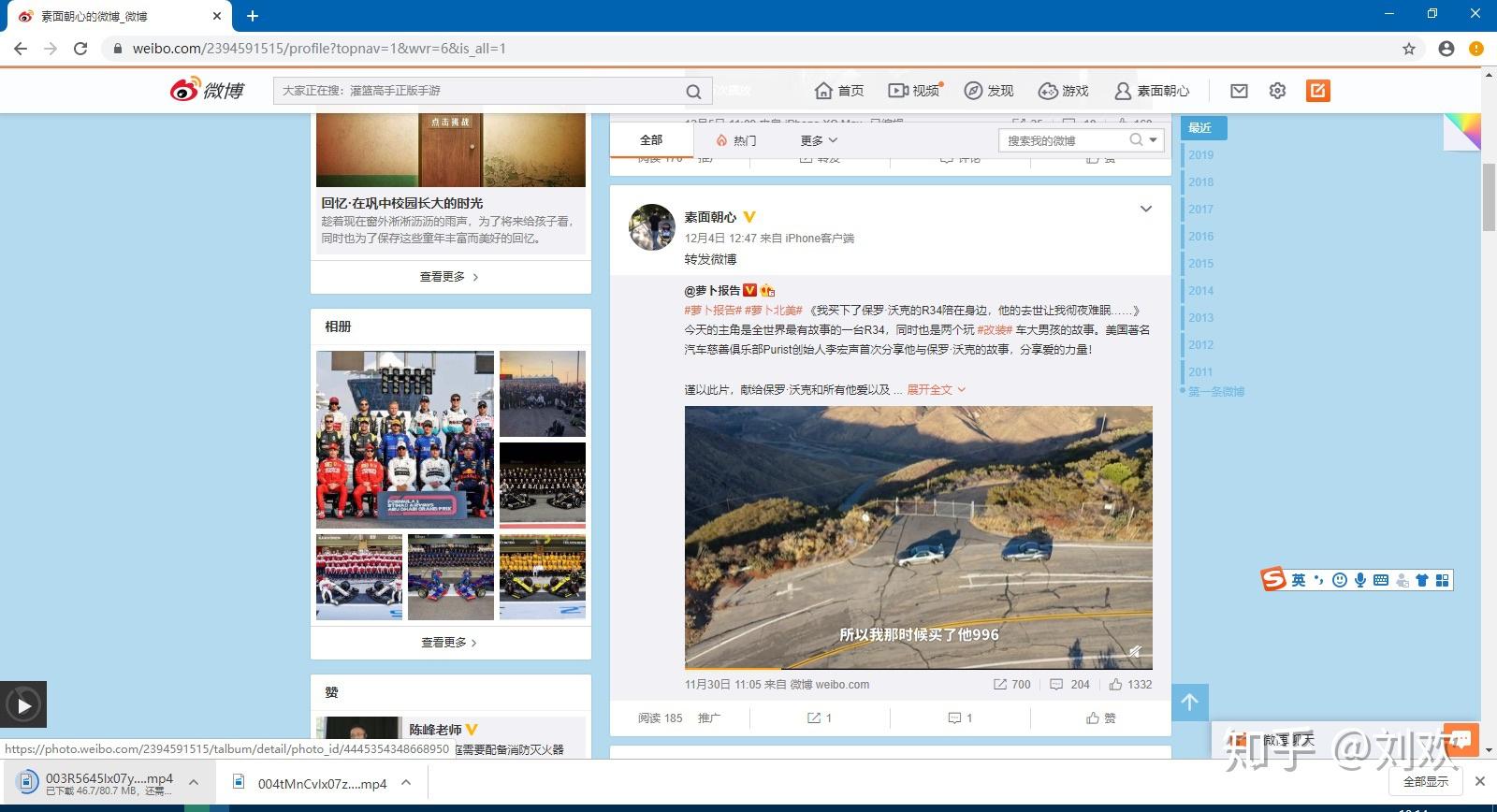Click the comment button with count 1
This screenshot has width=1497, height=812.
tap(960, 718)
